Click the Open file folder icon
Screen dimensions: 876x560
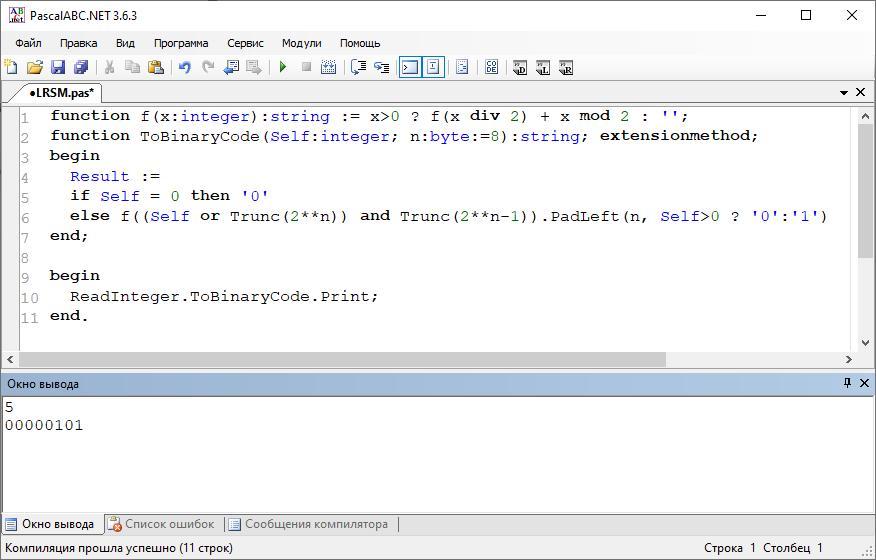coord(34,67)
